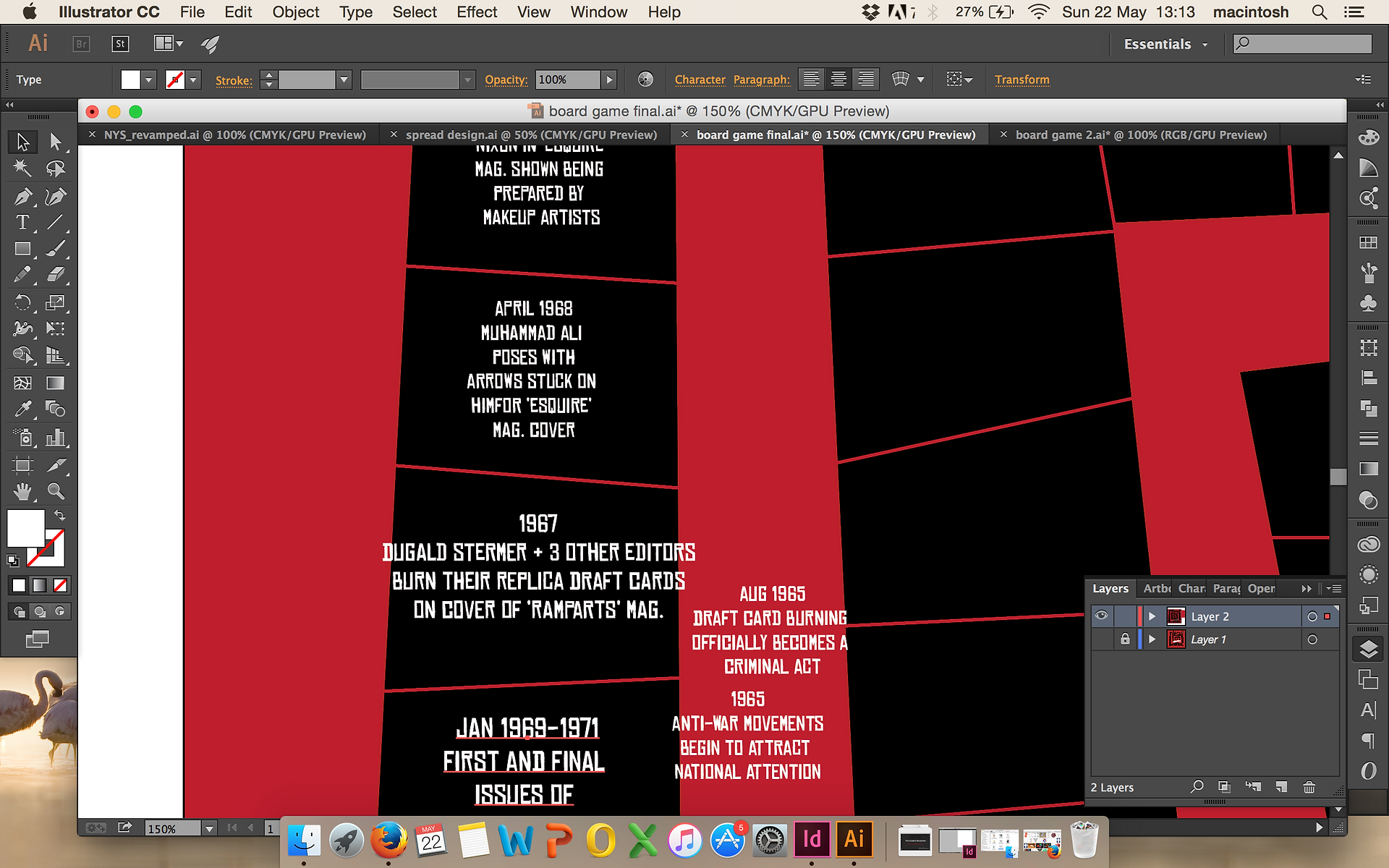Delete selection with Layers trash icon
Image resolution: width=1389 pixels, height=868 pixels.
click(1309, 787)
